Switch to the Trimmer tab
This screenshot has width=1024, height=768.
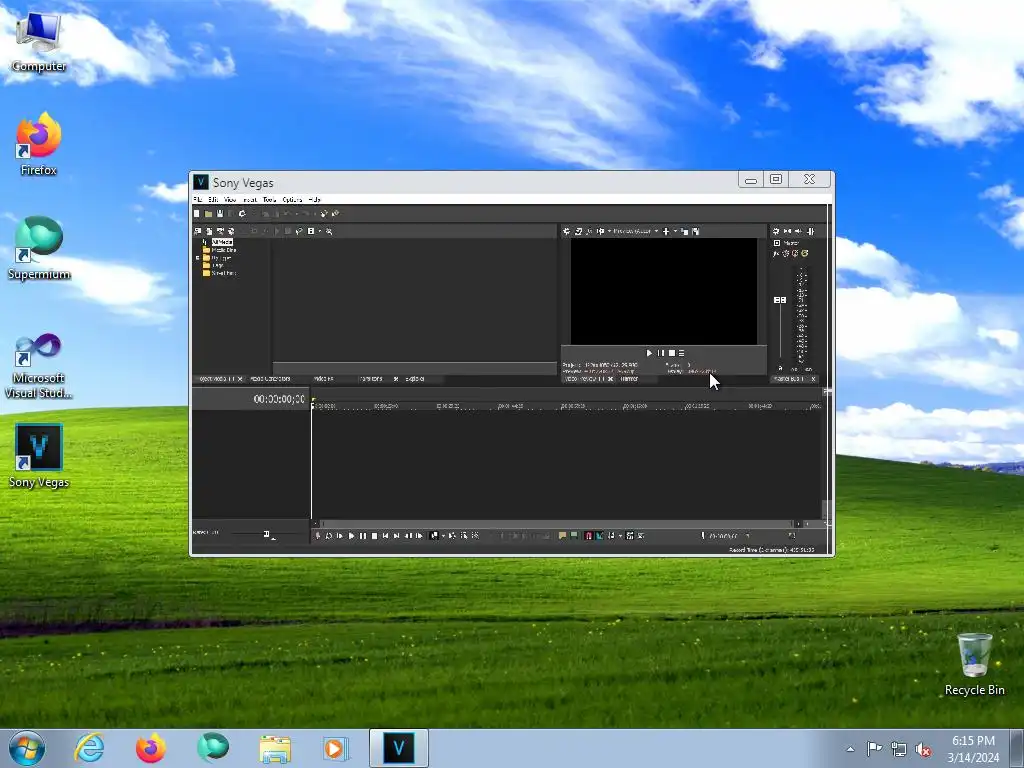pos(630,379)
